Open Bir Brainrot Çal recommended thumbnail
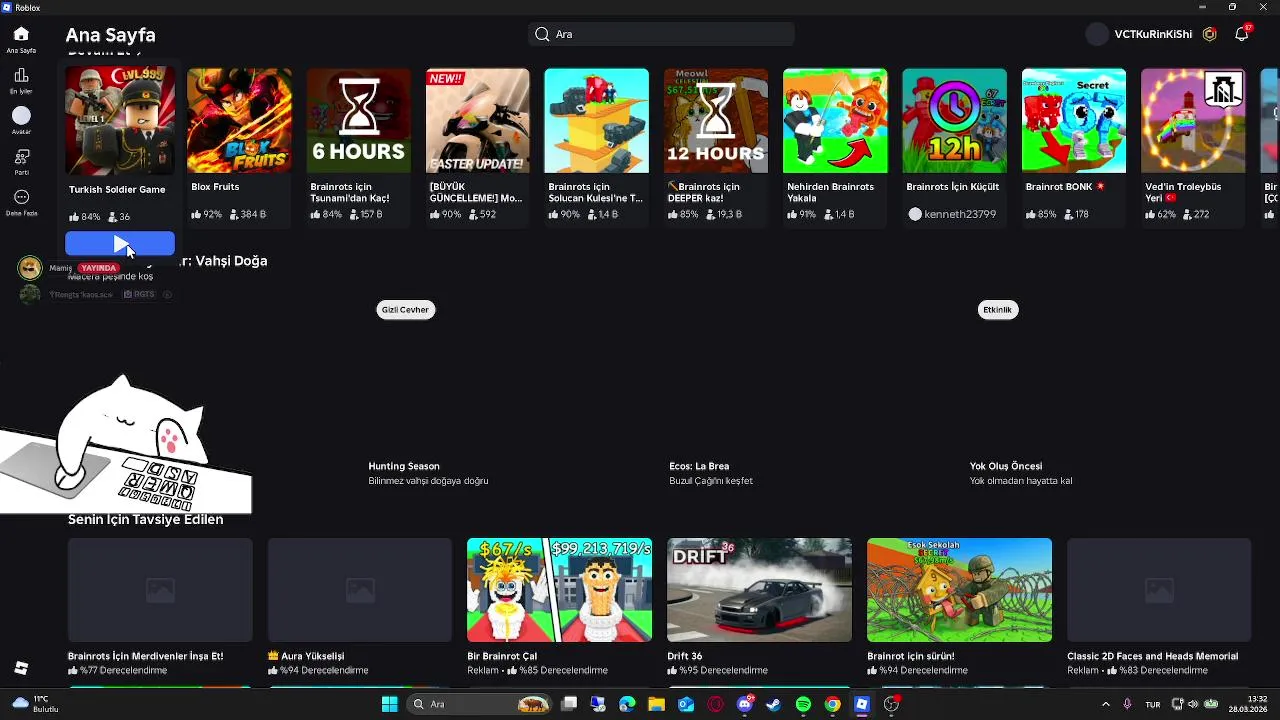This screenshot has height=720, width=1280. point(559,590)
